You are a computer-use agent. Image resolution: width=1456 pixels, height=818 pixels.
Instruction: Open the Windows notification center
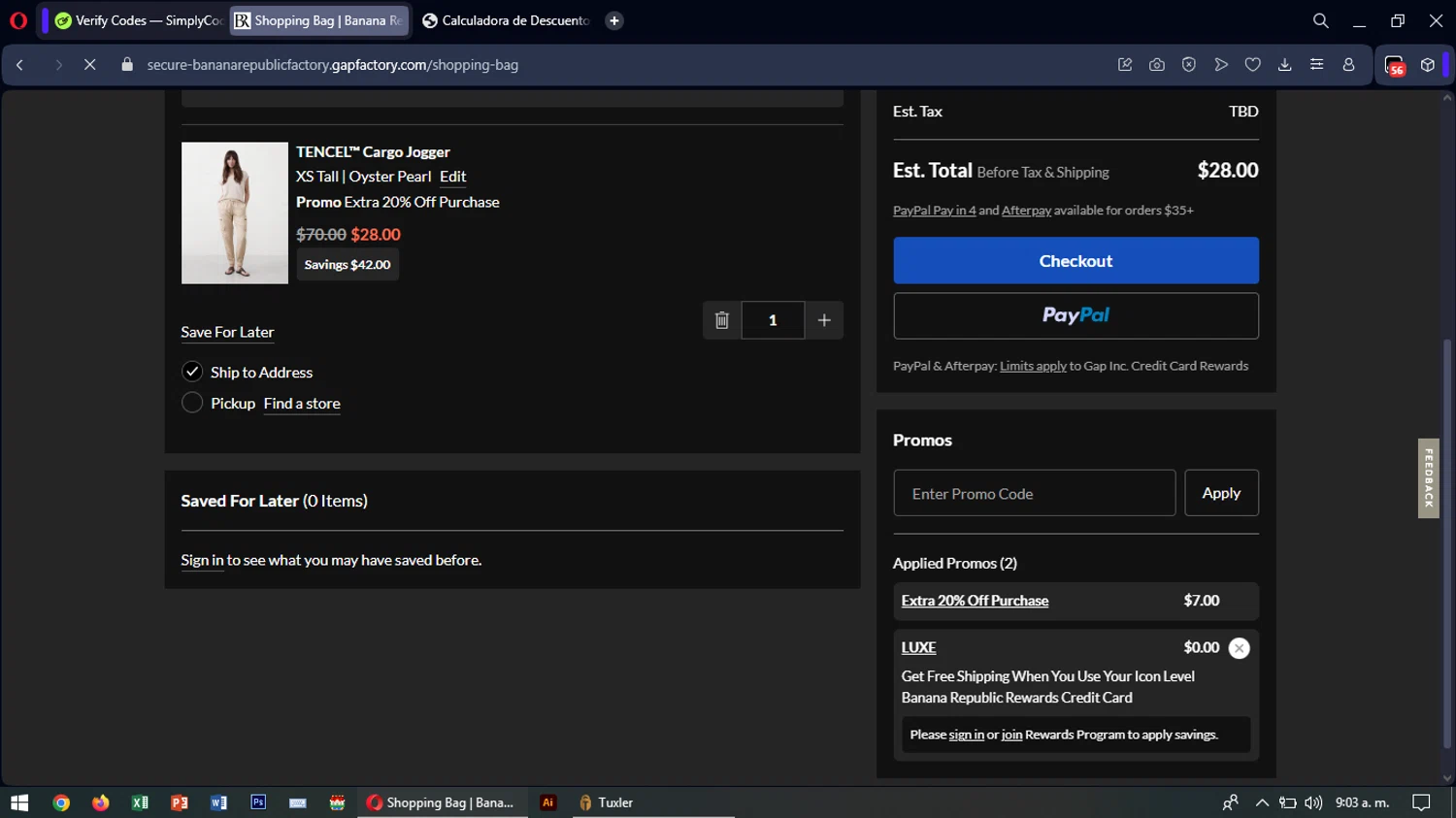(1421, 802)
